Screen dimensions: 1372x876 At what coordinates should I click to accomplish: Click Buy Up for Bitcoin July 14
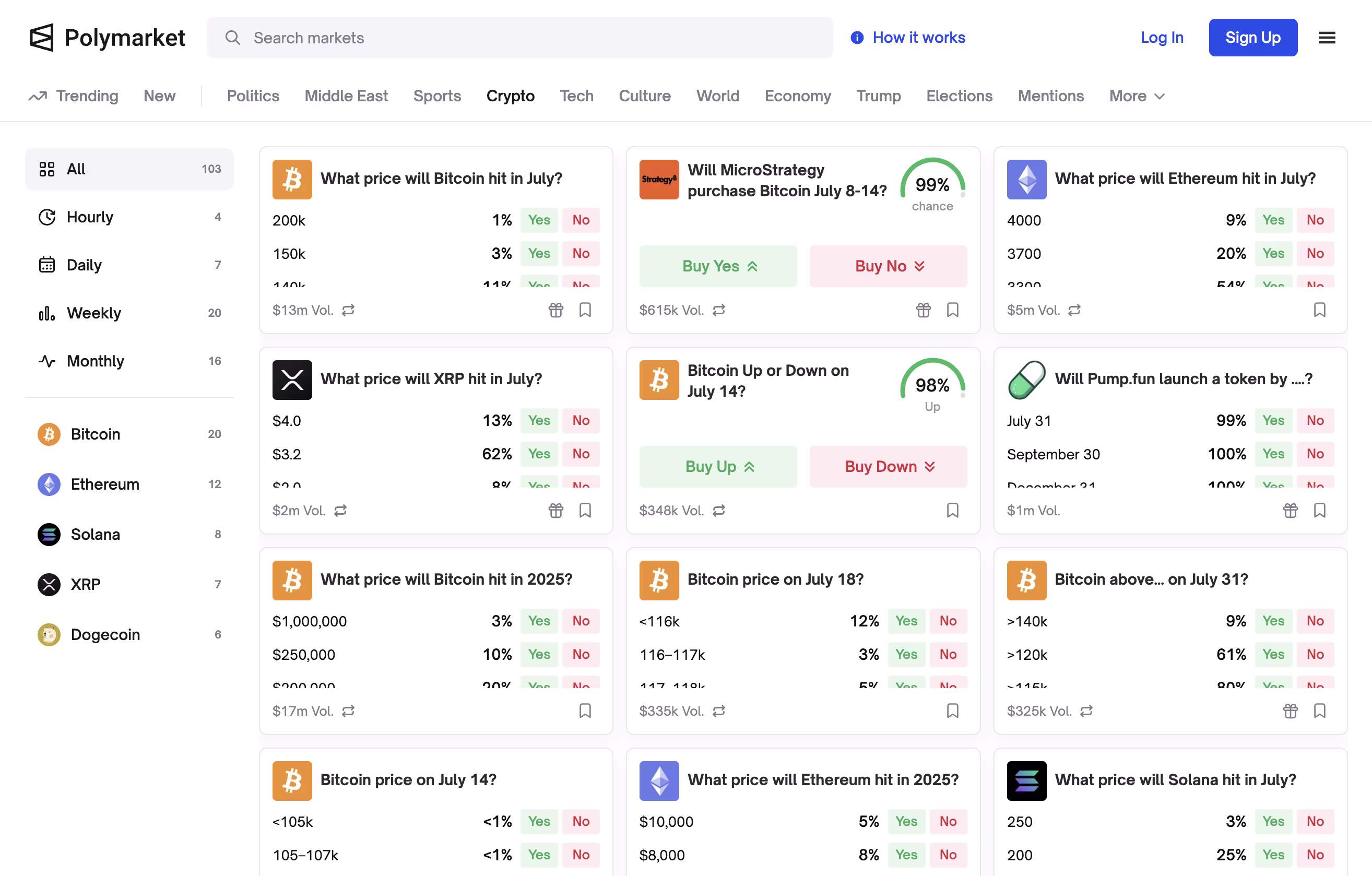(718, 467)
